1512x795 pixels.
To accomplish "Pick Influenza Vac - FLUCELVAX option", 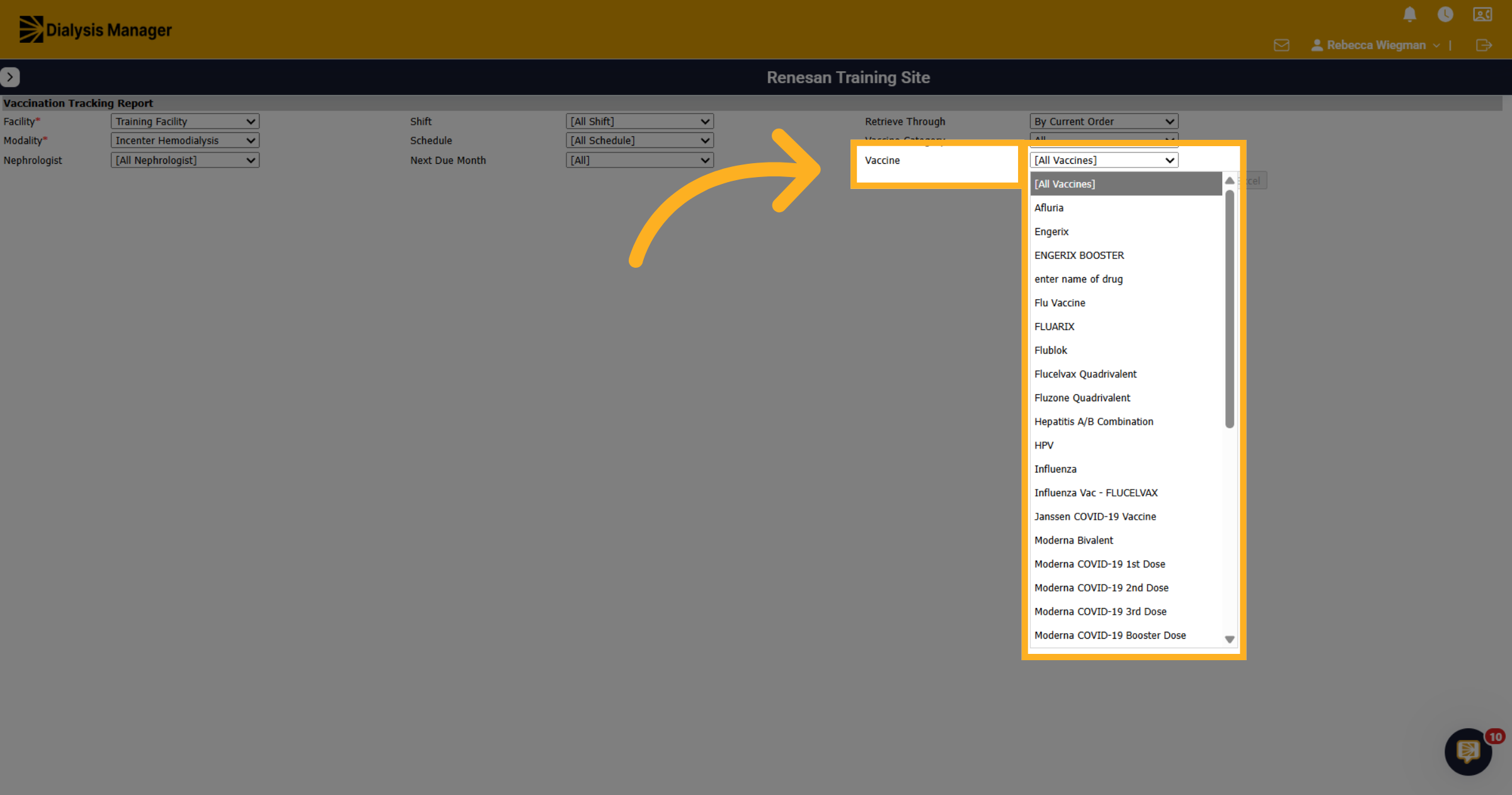I will tap(1126, 493).
